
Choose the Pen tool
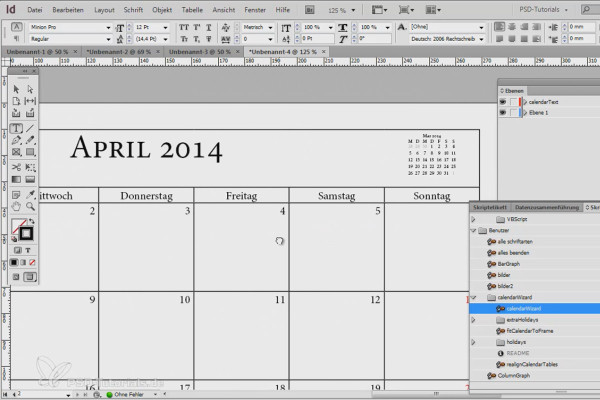point(16,140)
